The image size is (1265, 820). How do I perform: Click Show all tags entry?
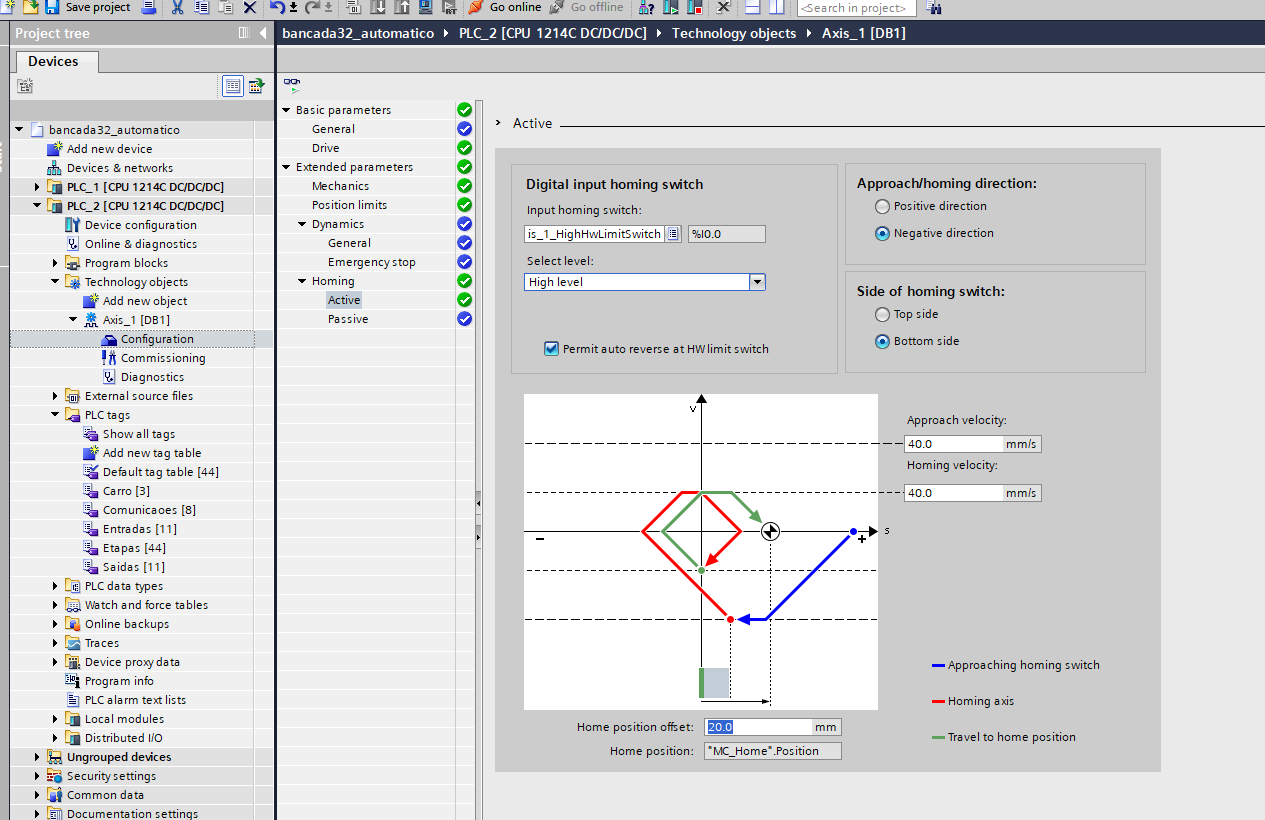(x=139, y=434)
